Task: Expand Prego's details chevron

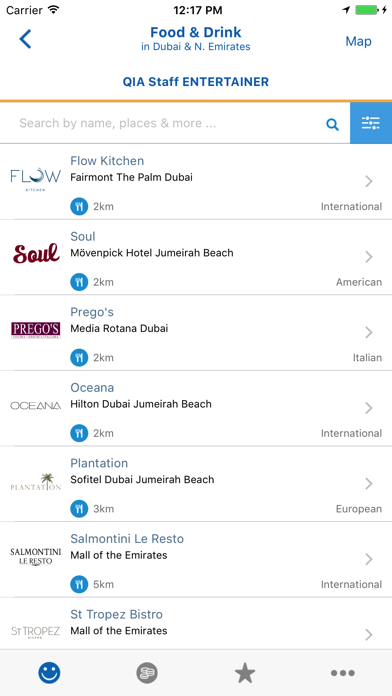Action: 368,332
